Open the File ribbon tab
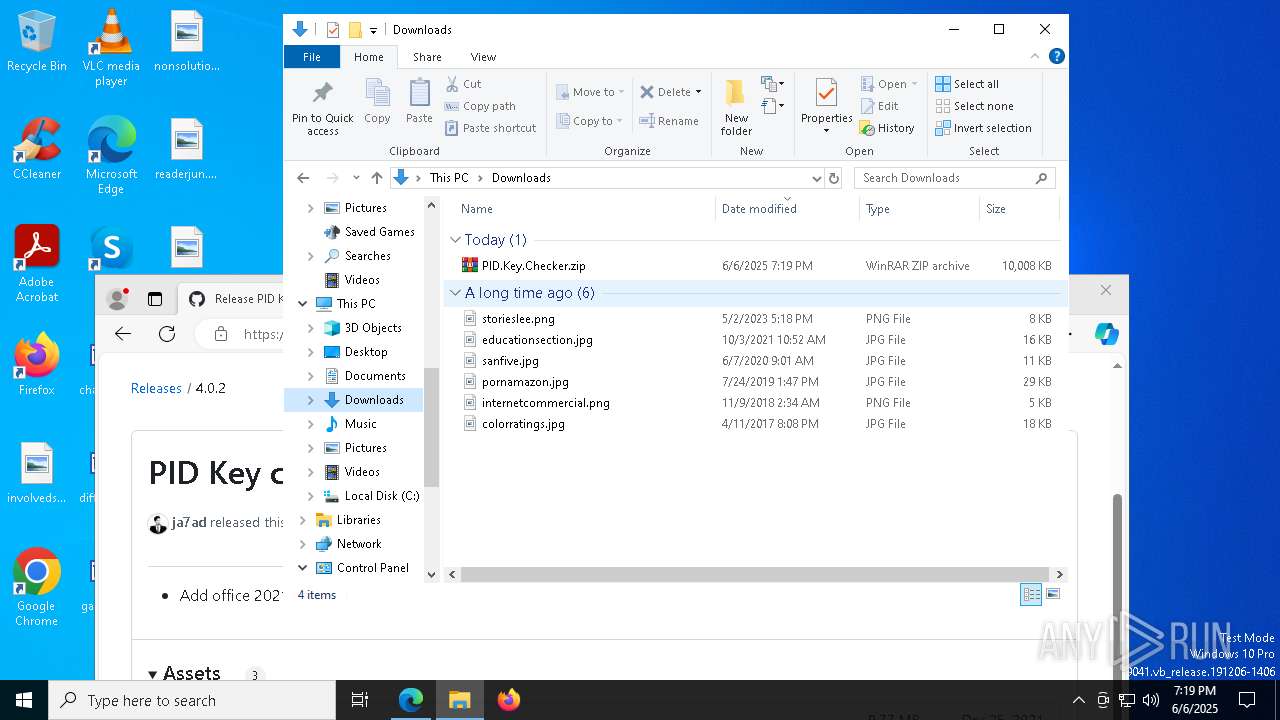 pos(312,57)
